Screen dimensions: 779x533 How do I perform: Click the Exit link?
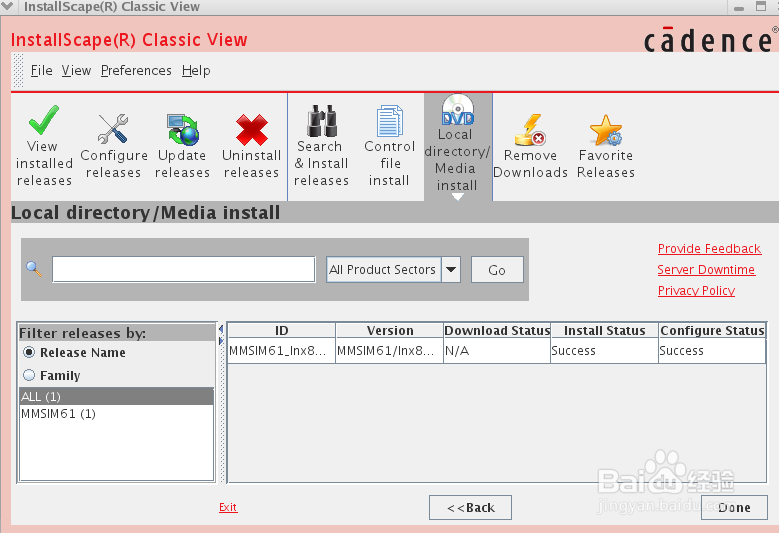click(228, 507)
